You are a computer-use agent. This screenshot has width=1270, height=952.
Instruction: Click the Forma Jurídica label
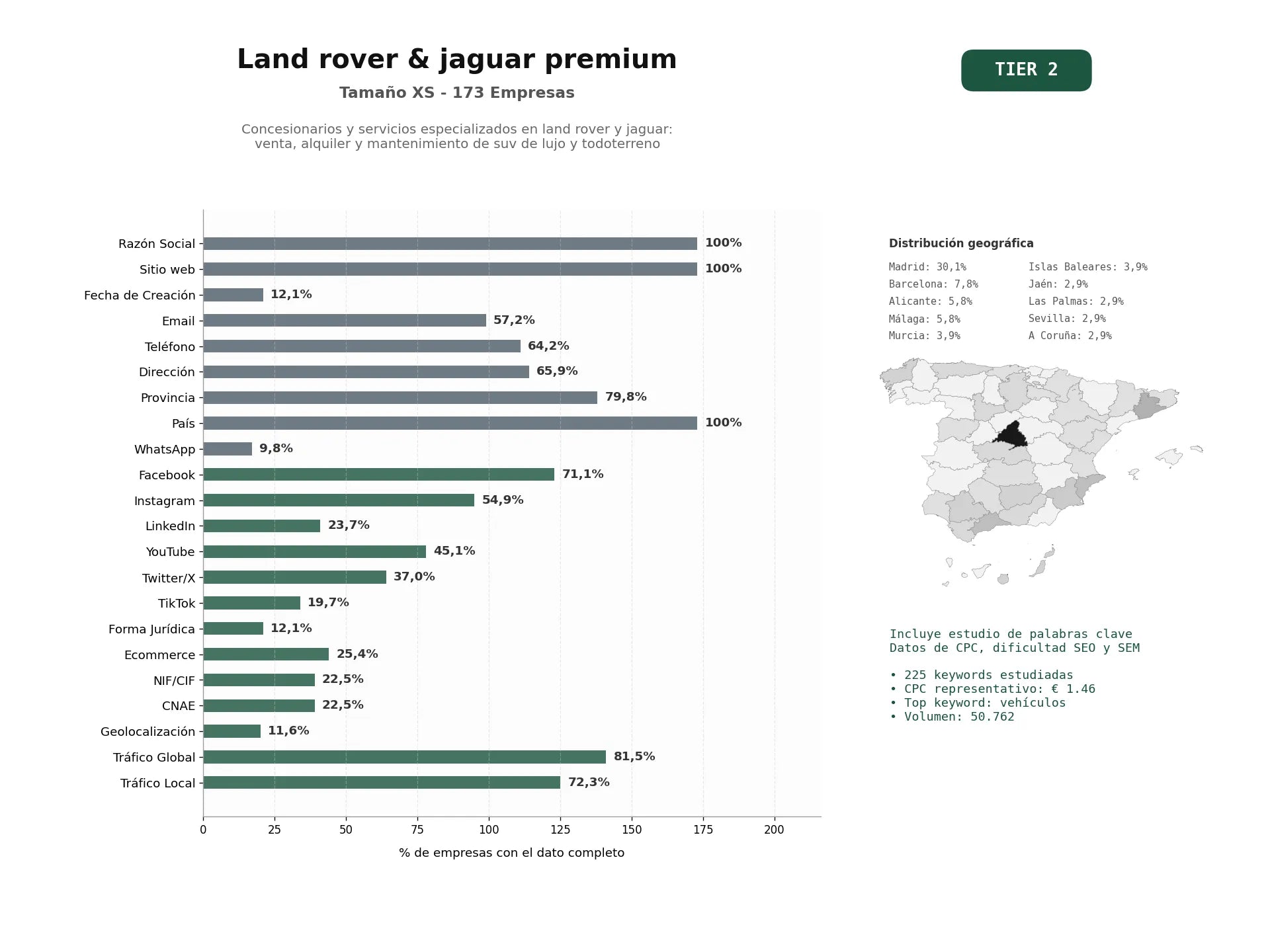(151, 629)
